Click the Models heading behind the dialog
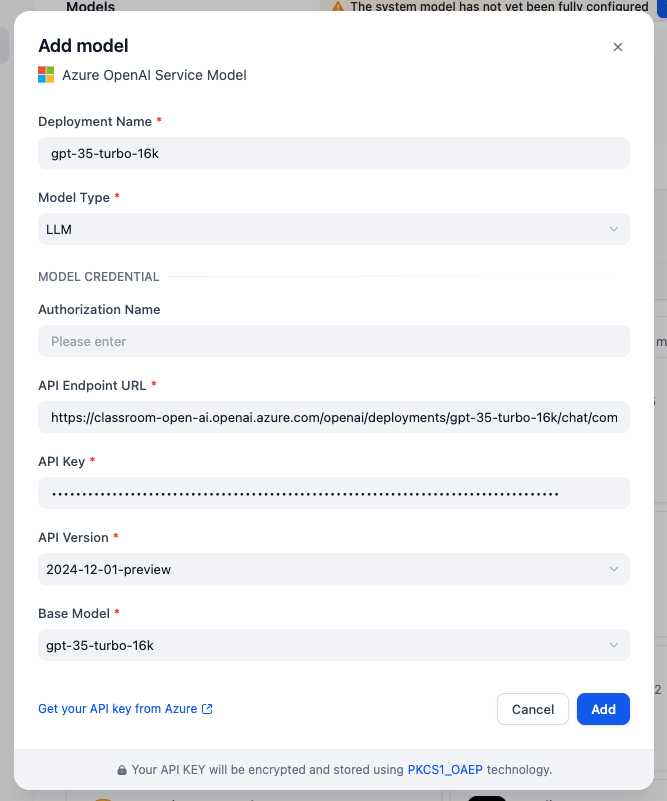667x801 pixels. pyautogui.click(x=90, y=7)
